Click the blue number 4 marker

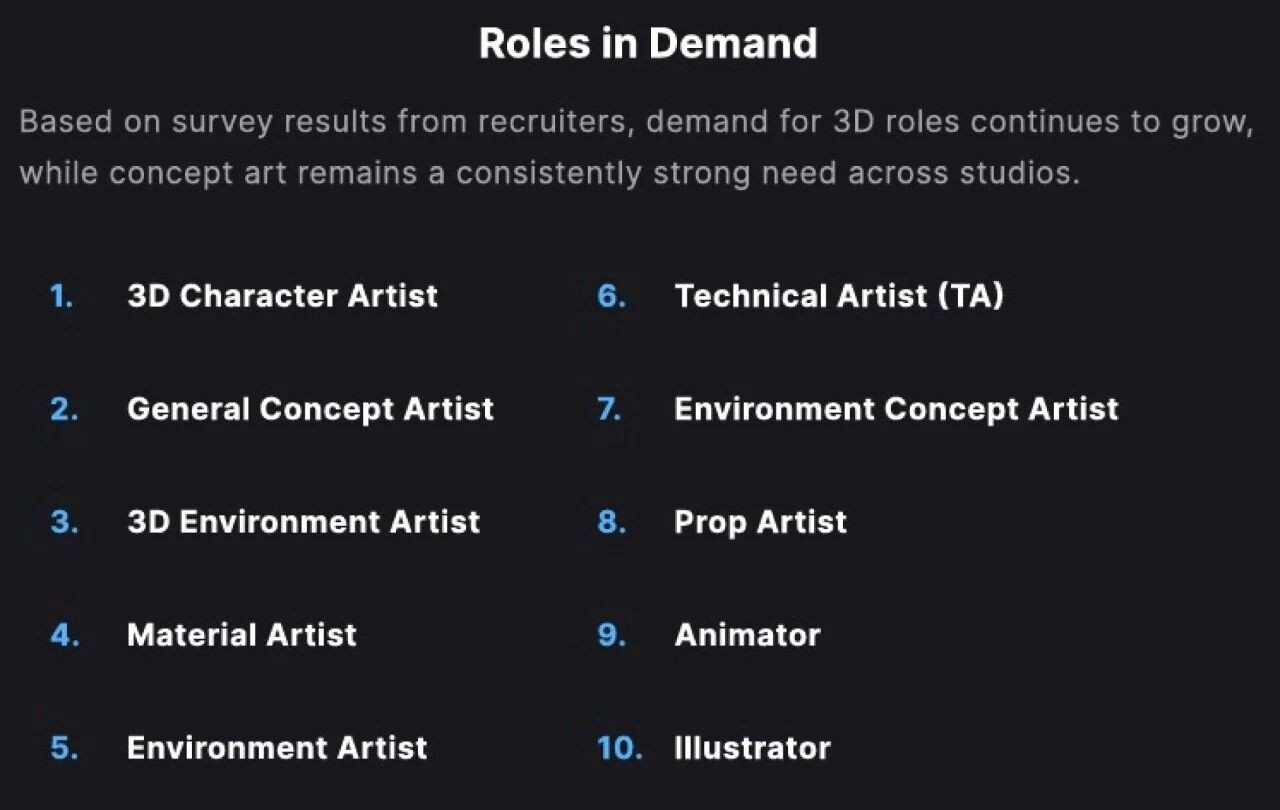[65, 635]
